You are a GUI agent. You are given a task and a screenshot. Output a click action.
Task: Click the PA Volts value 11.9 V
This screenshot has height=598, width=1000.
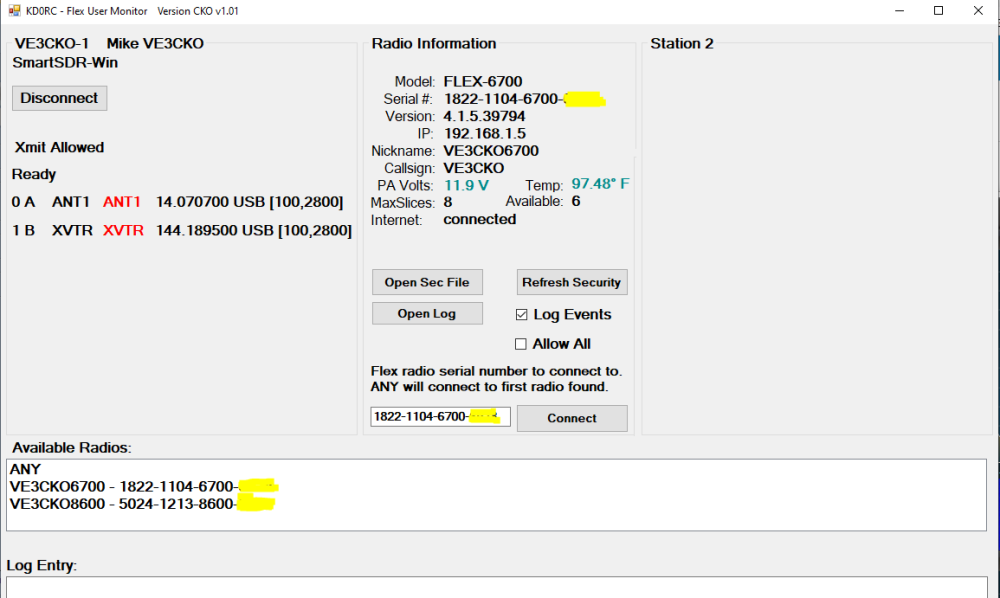pyautogui.click(x=466, y=186)
